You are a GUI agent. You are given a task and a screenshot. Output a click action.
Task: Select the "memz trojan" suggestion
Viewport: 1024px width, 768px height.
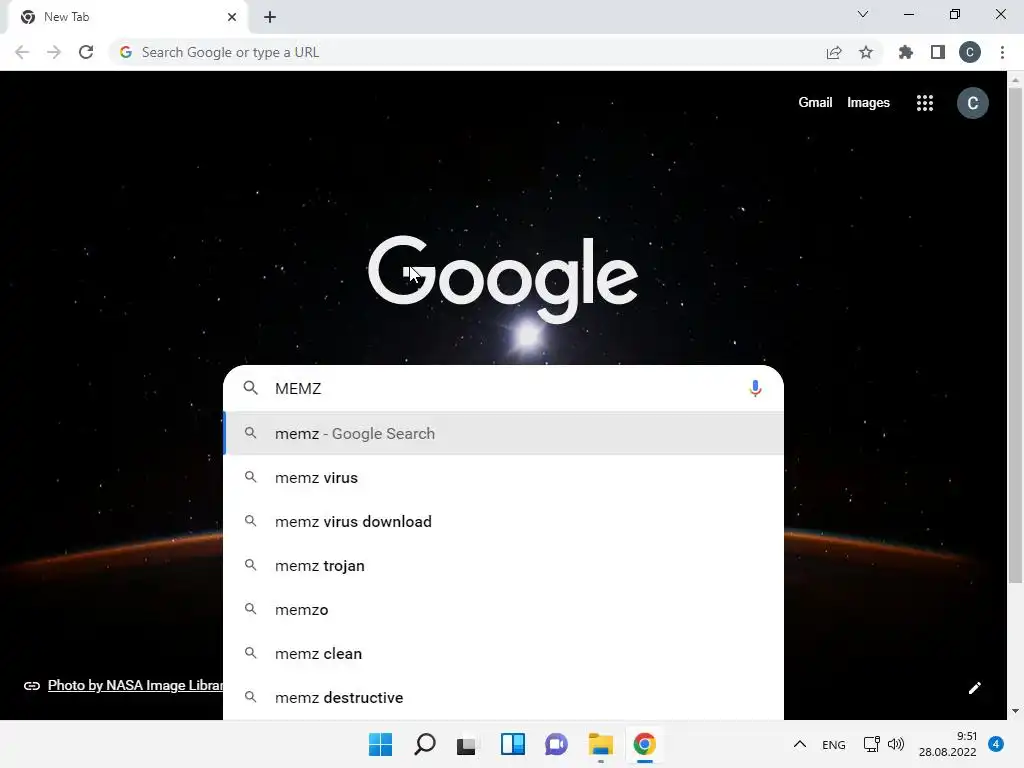504,566
